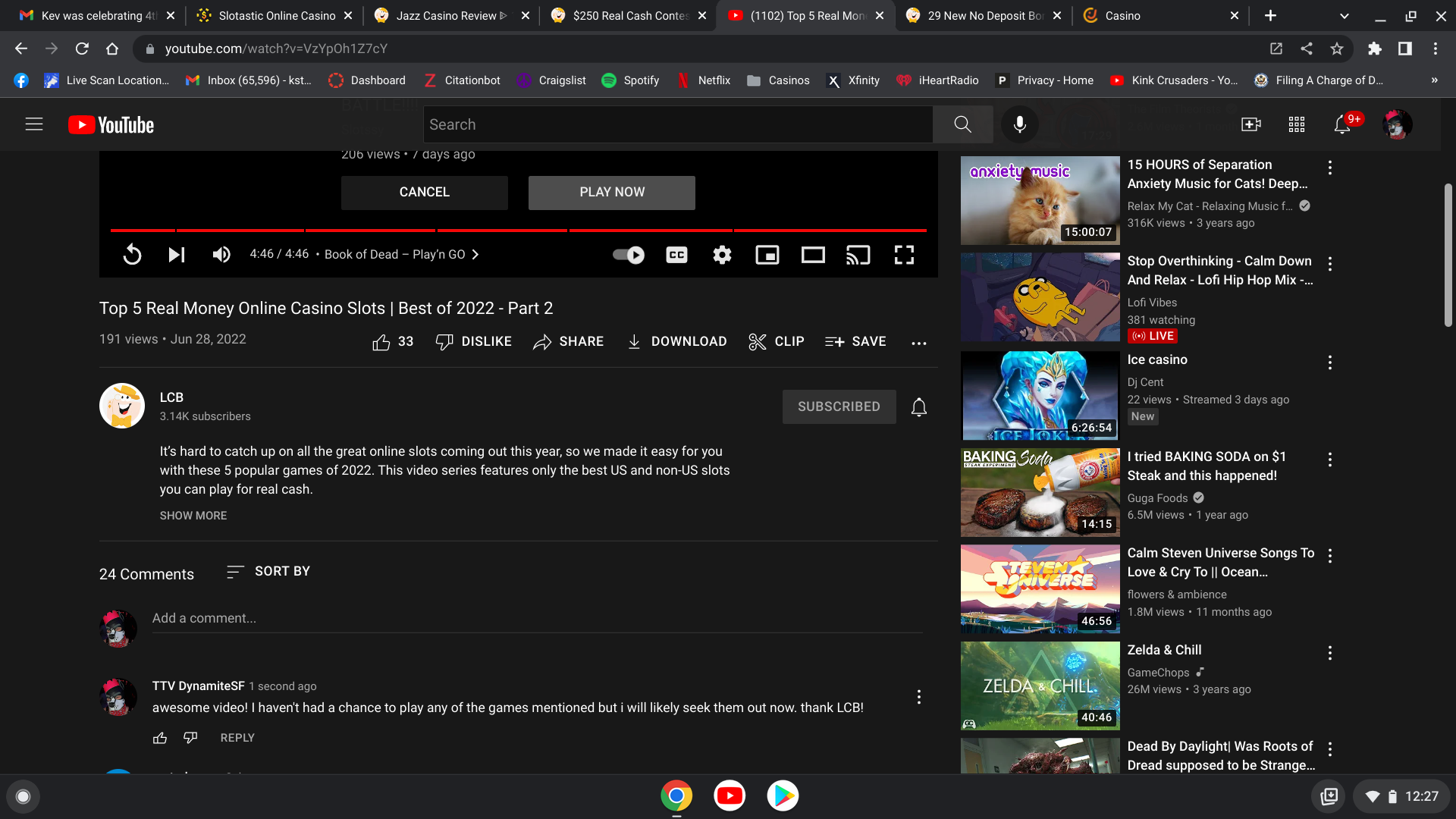Screen dimensions: 1456x819
Task: Replay the video with the replay icon
Action: coord(132,255)
